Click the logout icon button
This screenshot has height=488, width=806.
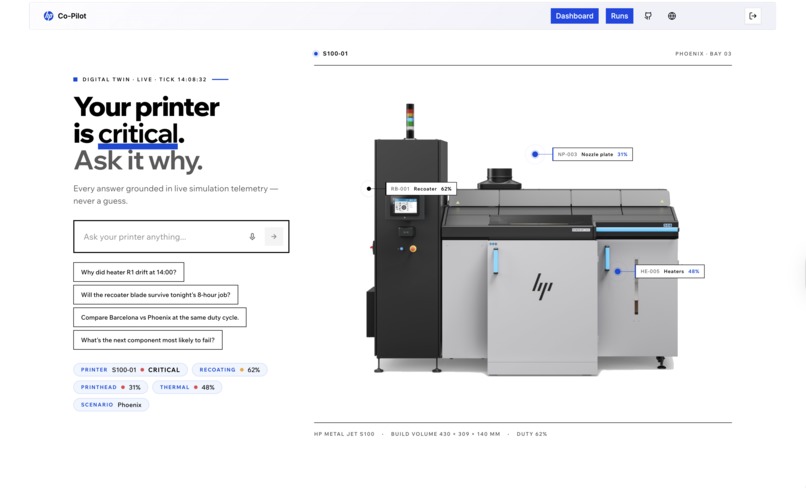[x=753, y=16]
